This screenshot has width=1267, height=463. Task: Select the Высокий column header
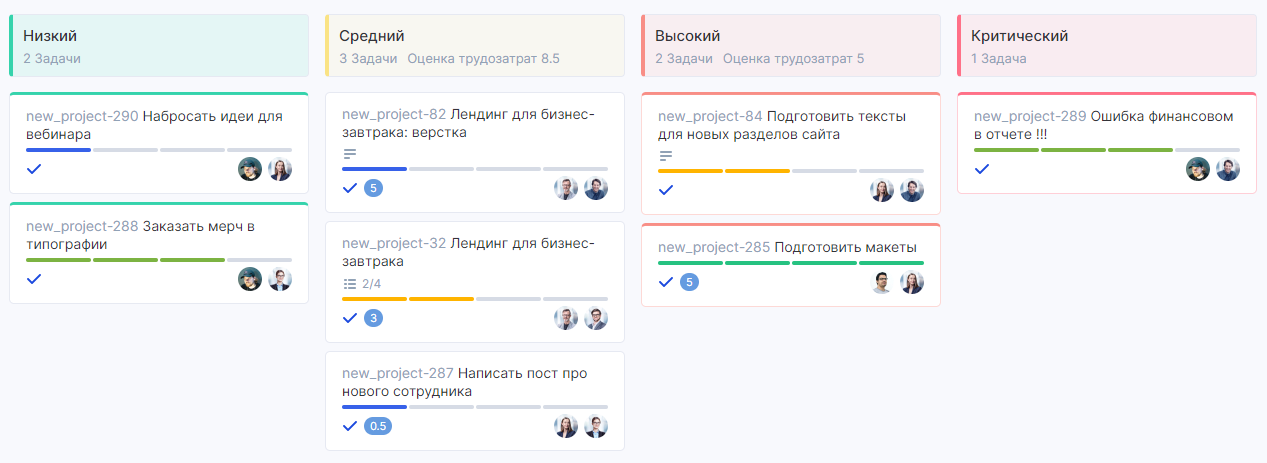[791, 46]
